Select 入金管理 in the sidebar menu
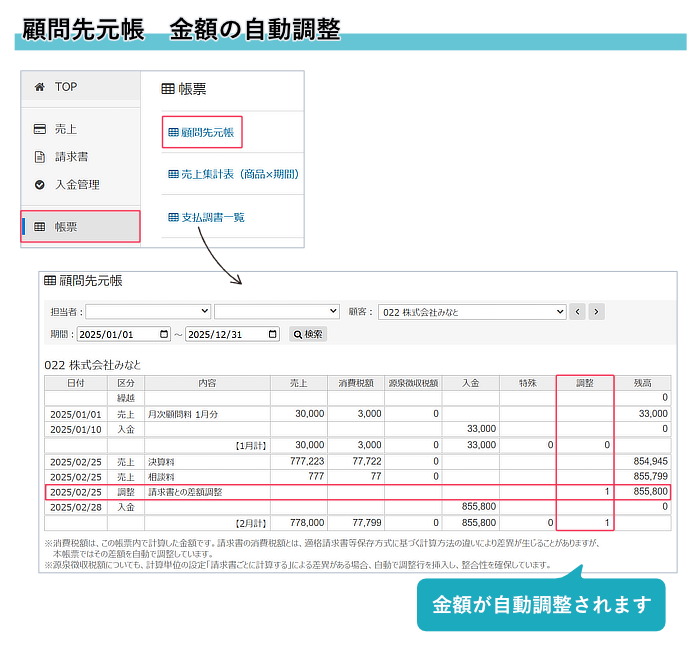The height and width of the screenshot is (650, 700). (x=77, y=185)
